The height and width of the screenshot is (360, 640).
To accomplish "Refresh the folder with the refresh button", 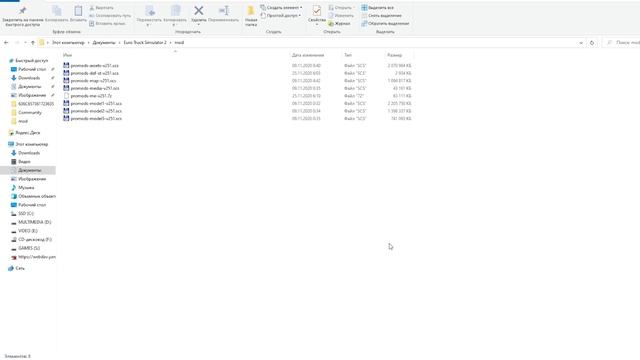I will [x=592, y=42].
